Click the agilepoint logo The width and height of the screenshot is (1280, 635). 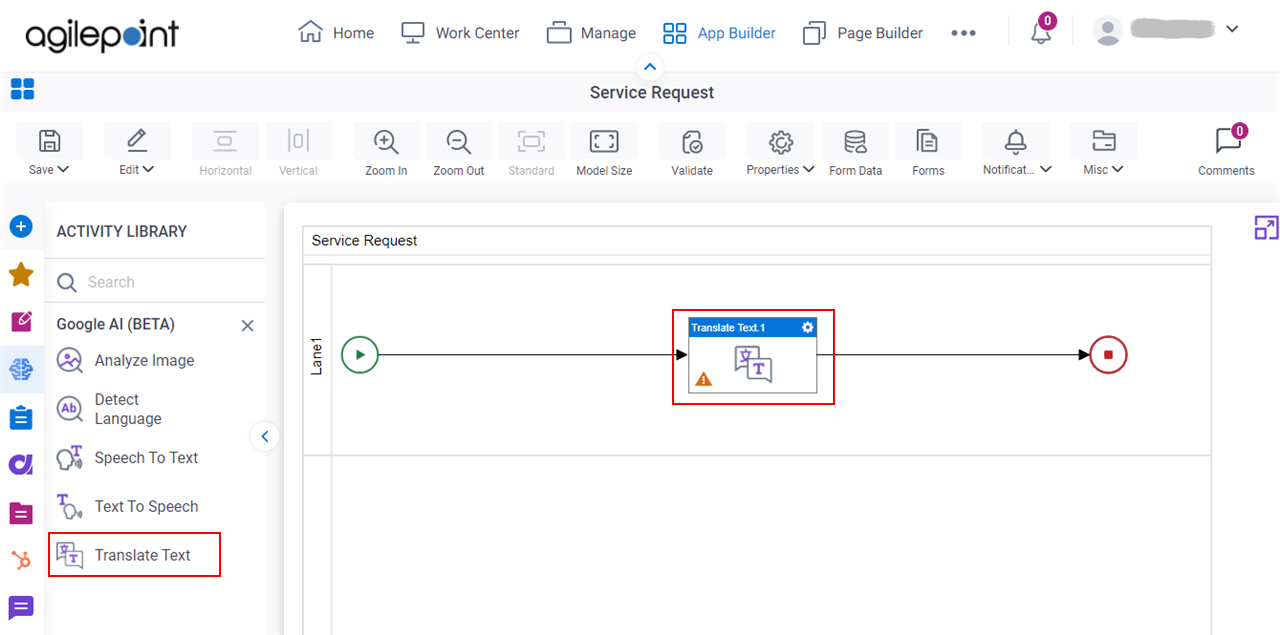tap(102, 35)
